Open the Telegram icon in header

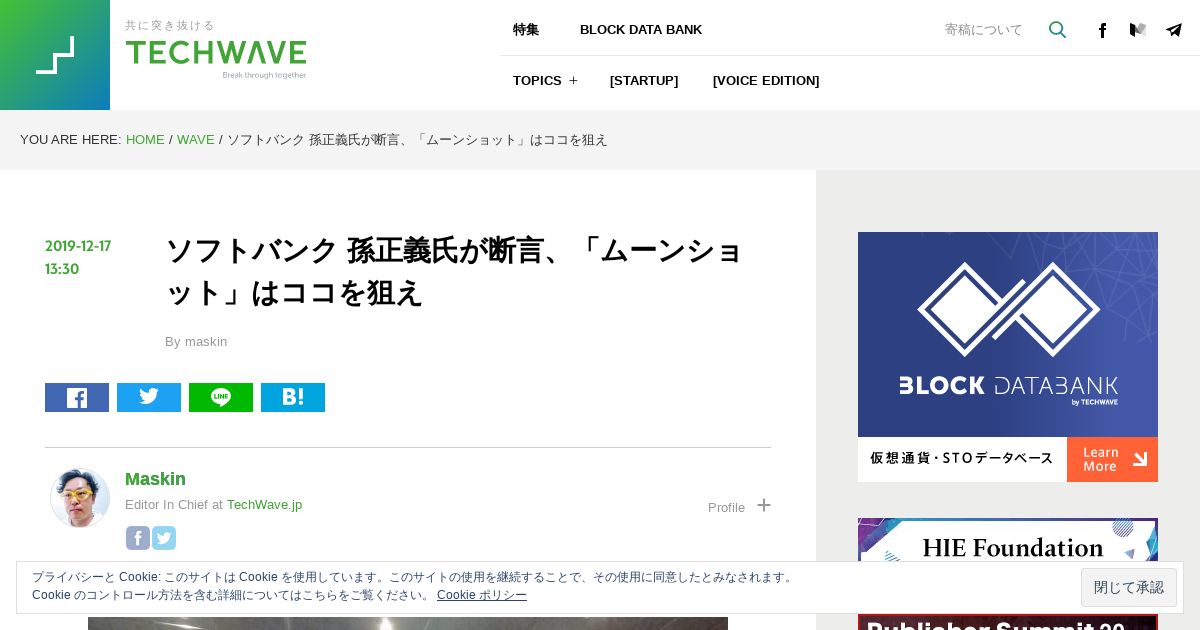click(x=1174, y=30)
